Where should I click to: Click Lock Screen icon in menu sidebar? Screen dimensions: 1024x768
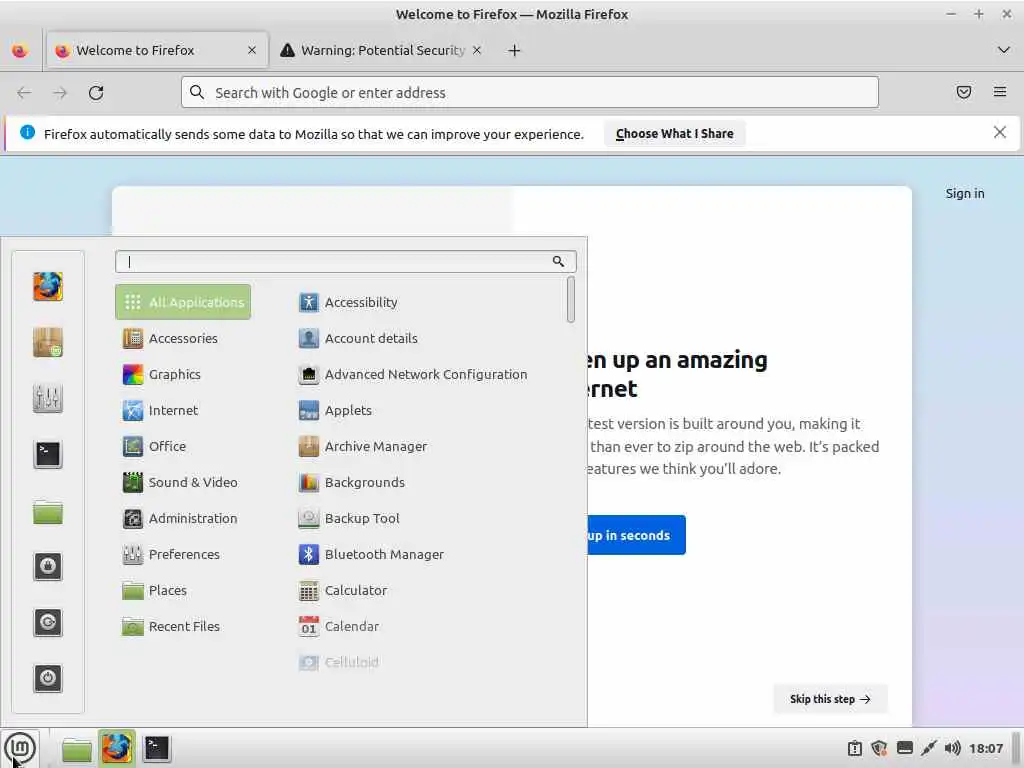[48, 566]
